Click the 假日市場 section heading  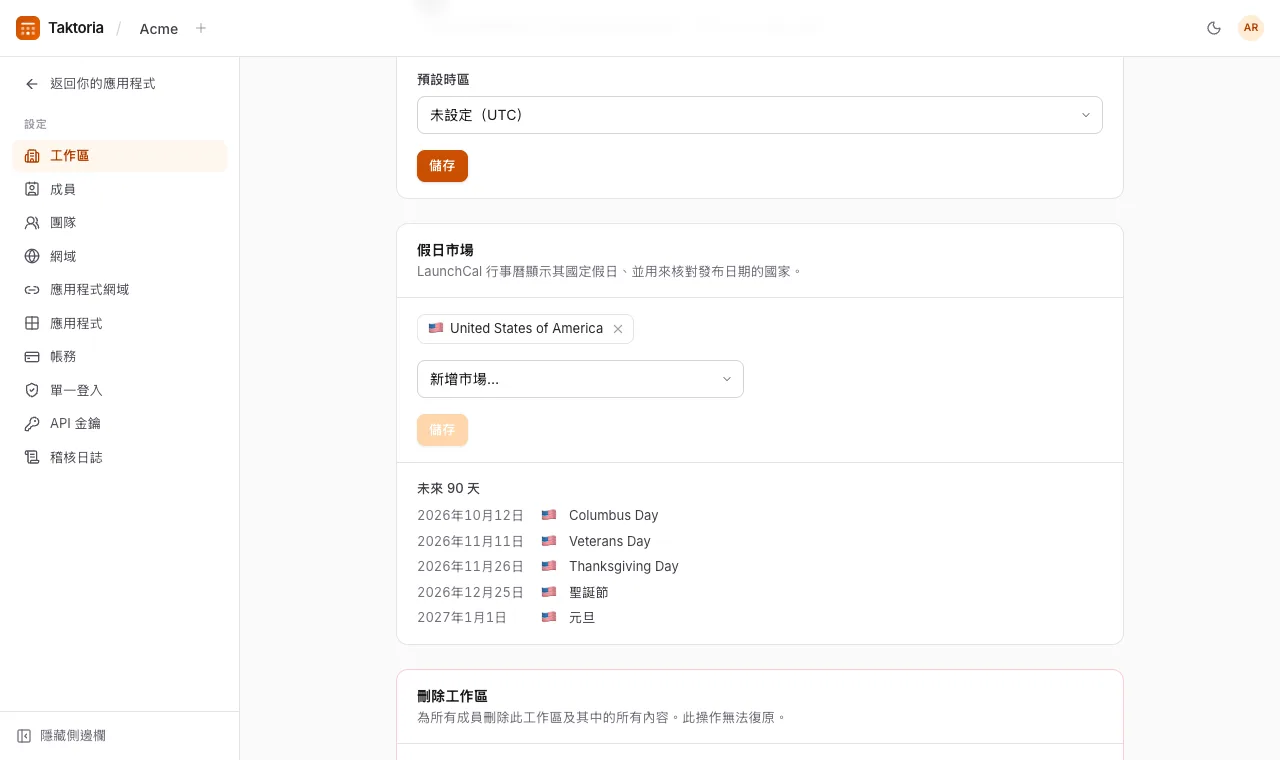[445, 250]
